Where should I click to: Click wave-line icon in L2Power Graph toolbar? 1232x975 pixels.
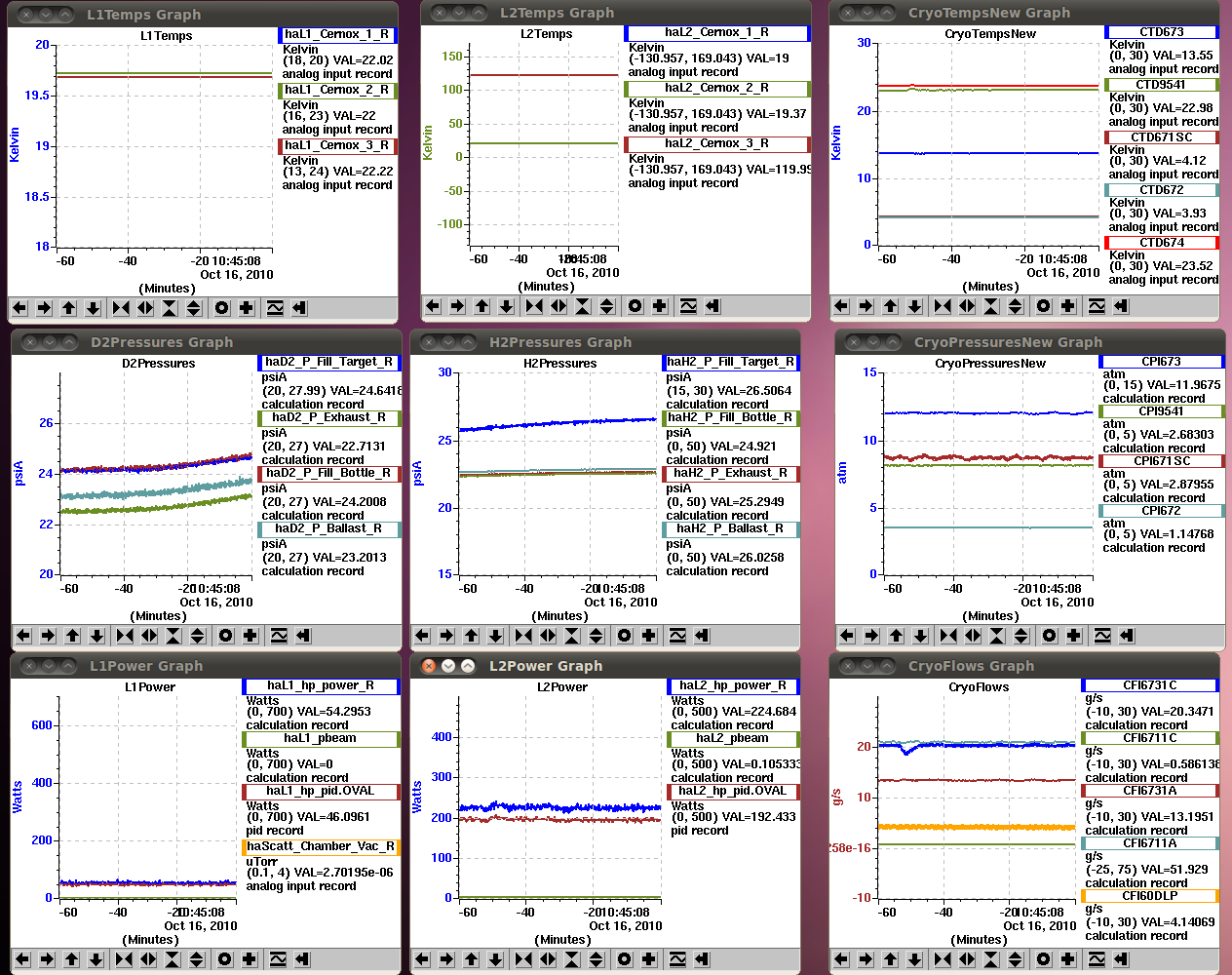[x=677, y=959]
